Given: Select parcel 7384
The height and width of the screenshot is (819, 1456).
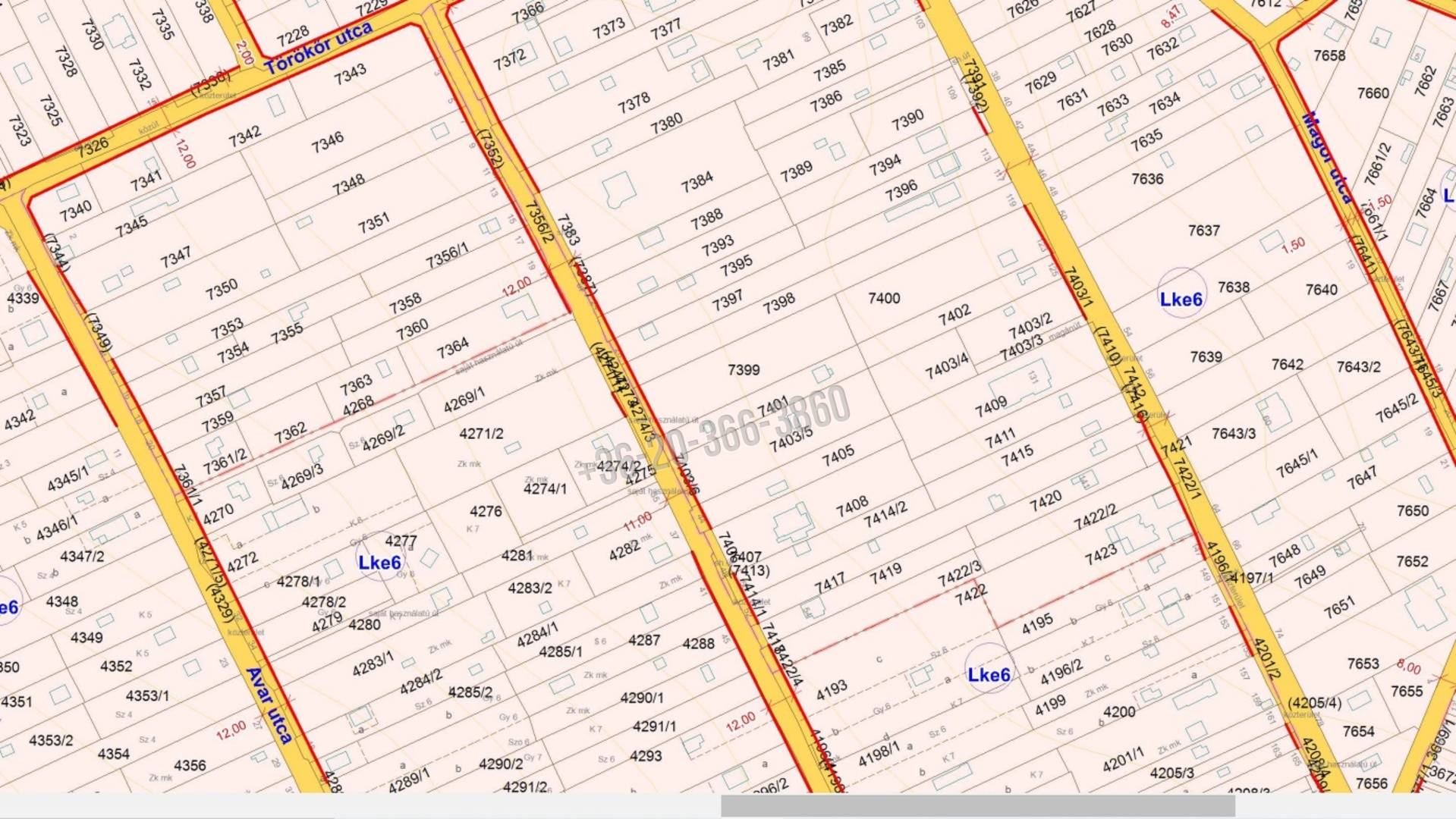Looking at the screenshot, I should [697, 182].
